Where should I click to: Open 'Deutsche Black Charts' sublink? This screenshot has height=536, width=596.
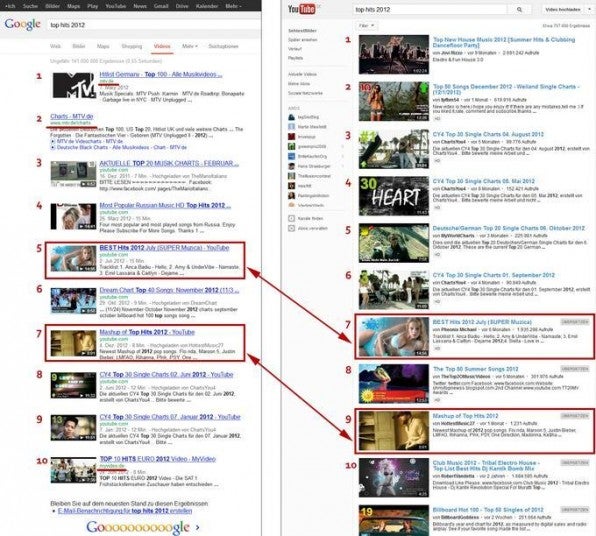coord(122,147)
